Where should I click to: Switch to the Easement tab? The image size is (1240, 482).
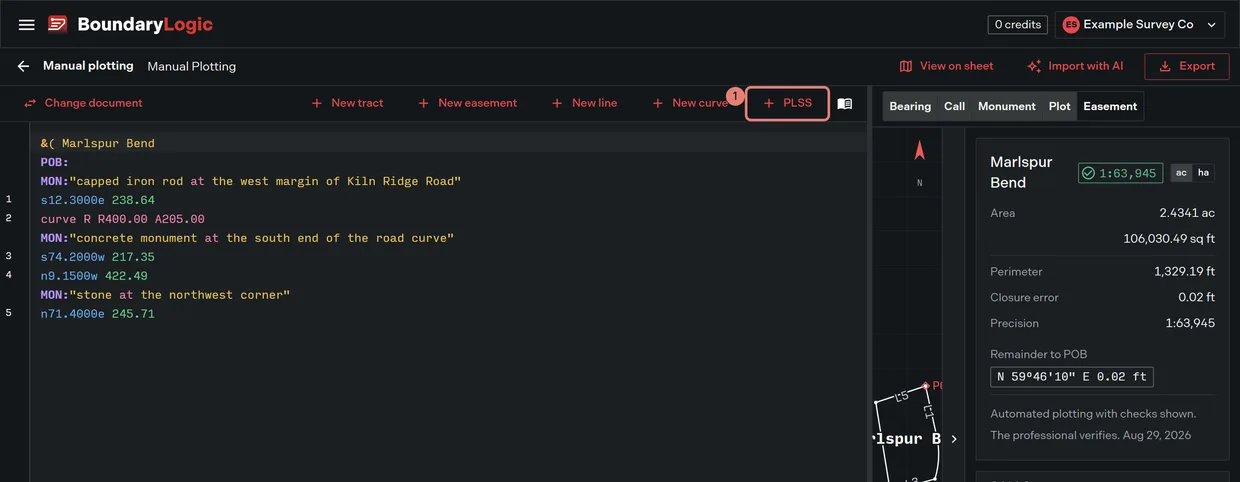(x=1110, y=106)
